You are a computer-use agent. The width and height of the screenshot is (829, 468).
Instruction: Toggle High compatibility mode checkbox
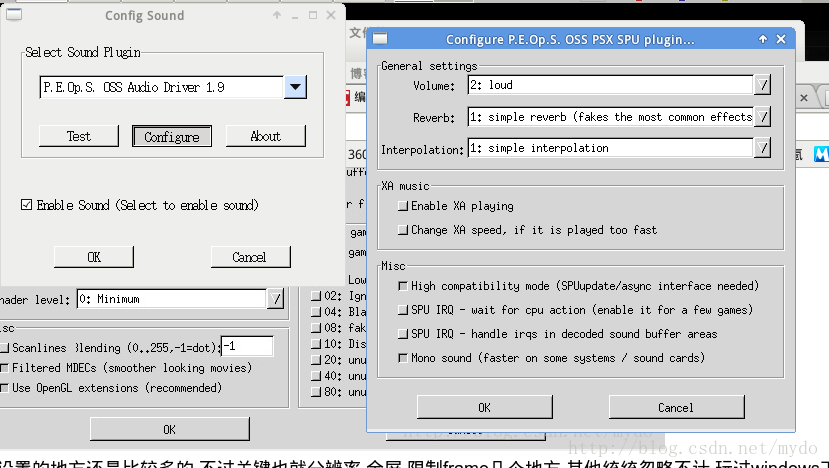coord(403,286)
